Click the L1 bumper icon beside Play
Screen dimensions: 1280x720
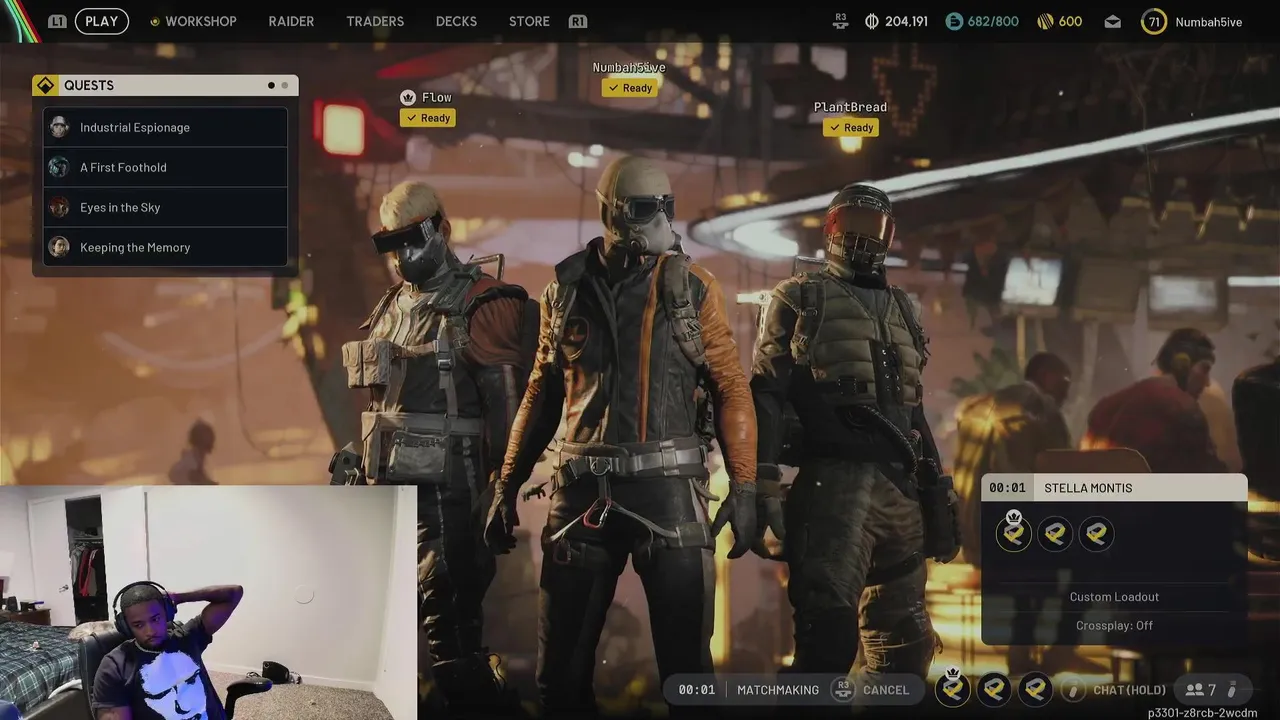click(x=57, y=21)
